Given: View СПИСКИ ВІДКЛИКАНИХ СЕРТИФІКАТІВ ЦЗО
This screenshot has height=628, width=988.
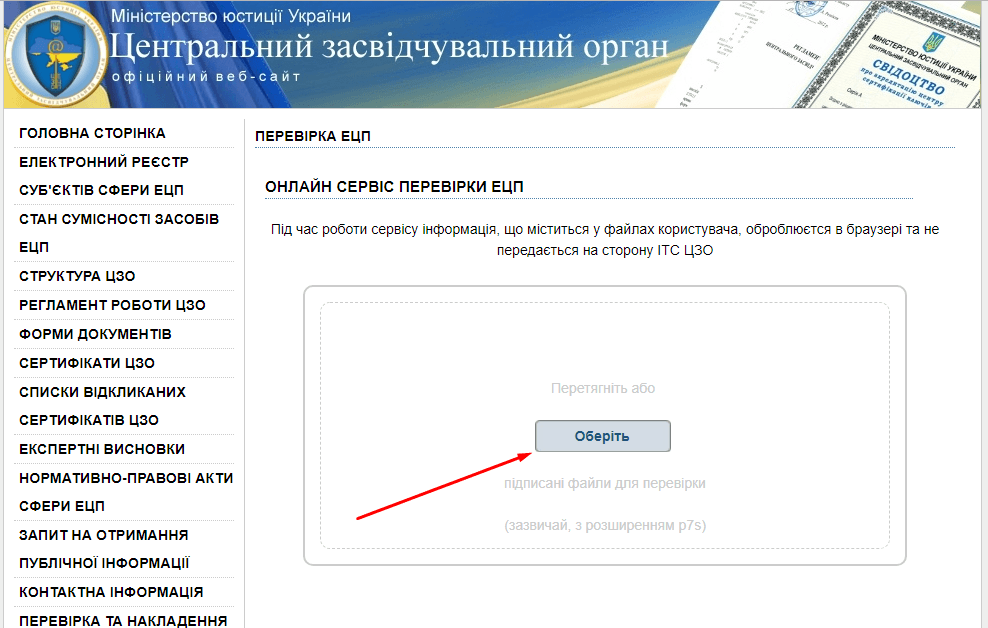Looking at the screenshot, I should (x=102, y=406).
